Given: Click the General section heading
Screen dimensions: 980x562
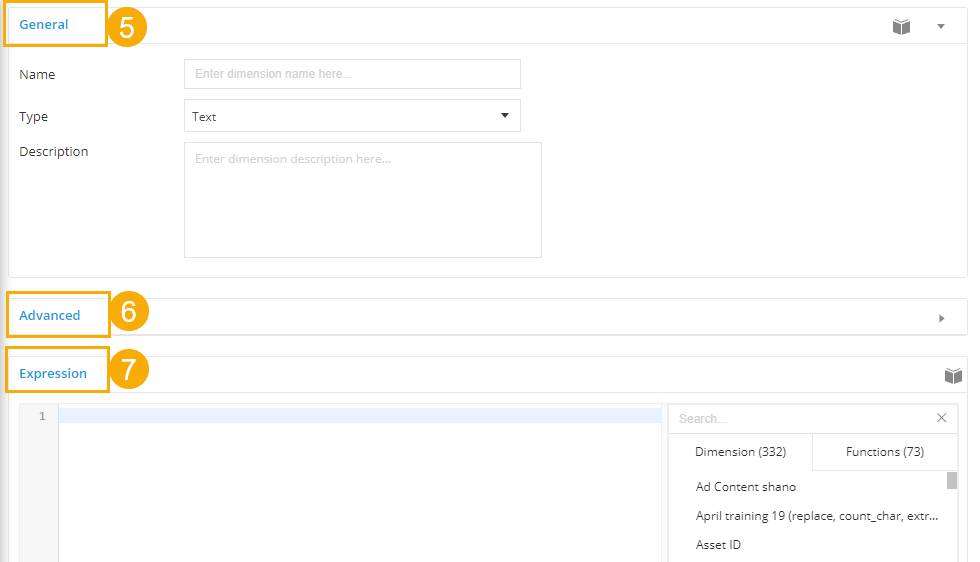Looking at the screenshot, I should pyautogui.click(x=44, y=24).
